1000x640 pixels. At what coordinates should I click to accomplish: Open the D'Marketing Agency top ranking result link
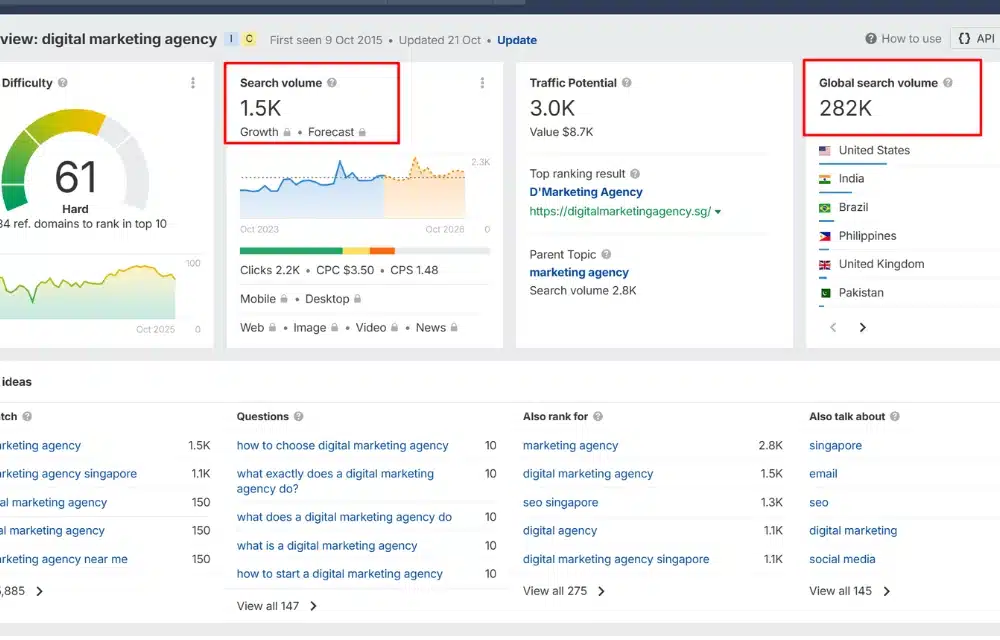click(586, 191)
